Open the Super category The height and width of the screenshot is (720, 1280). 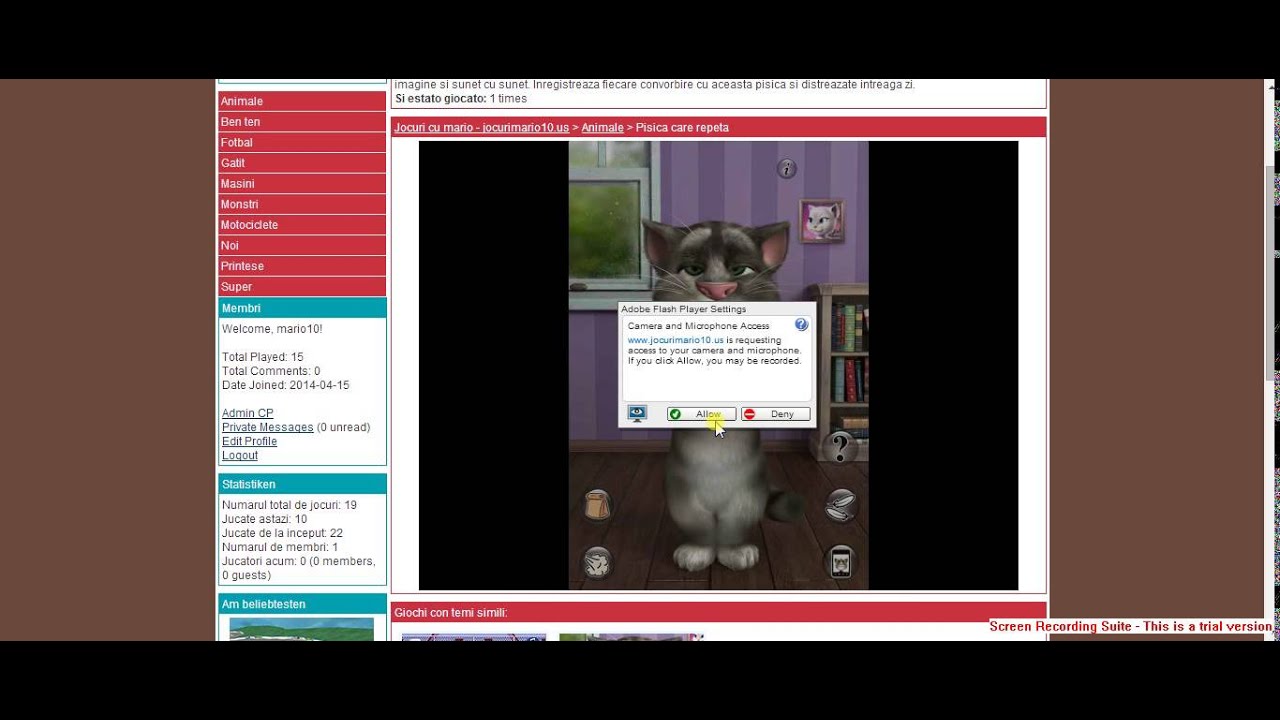click(302, 287)
